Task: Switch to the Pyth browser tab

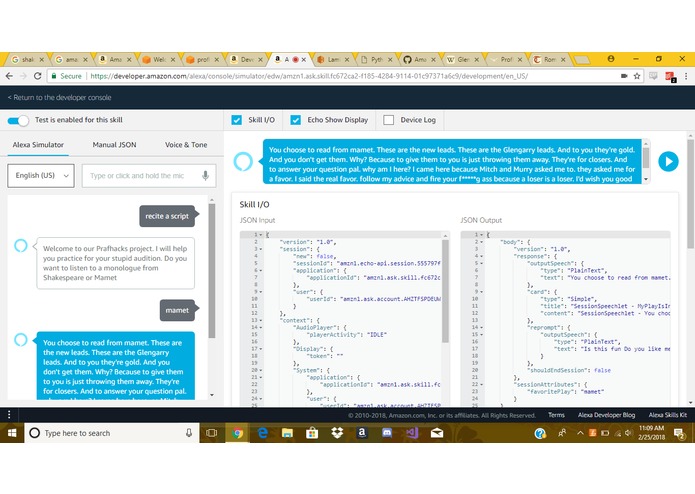Action: pyautogui.click(x=376, y=59)
